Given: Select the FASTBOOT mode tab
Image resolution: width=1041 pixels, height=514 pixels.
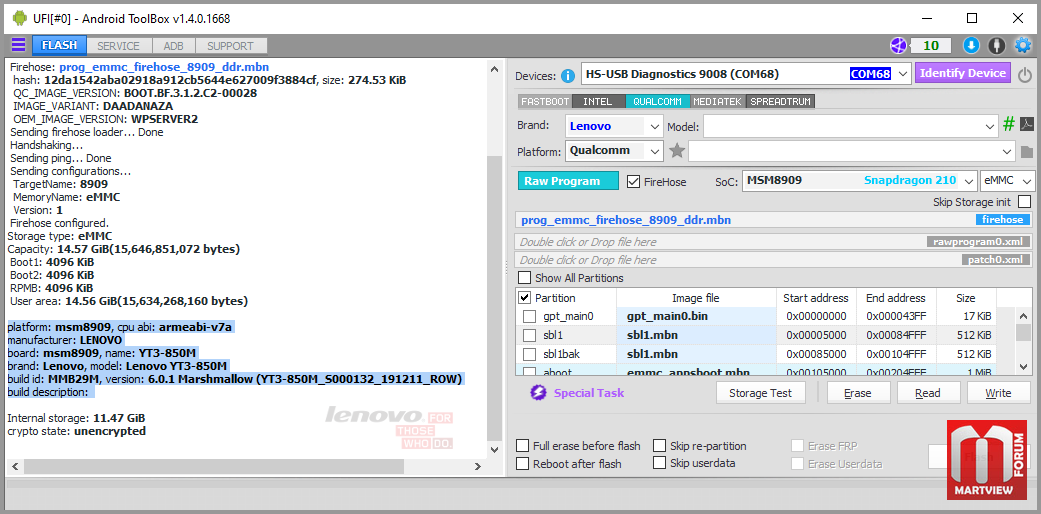Looking at the screenshot, I should click(x=545, y=102).
